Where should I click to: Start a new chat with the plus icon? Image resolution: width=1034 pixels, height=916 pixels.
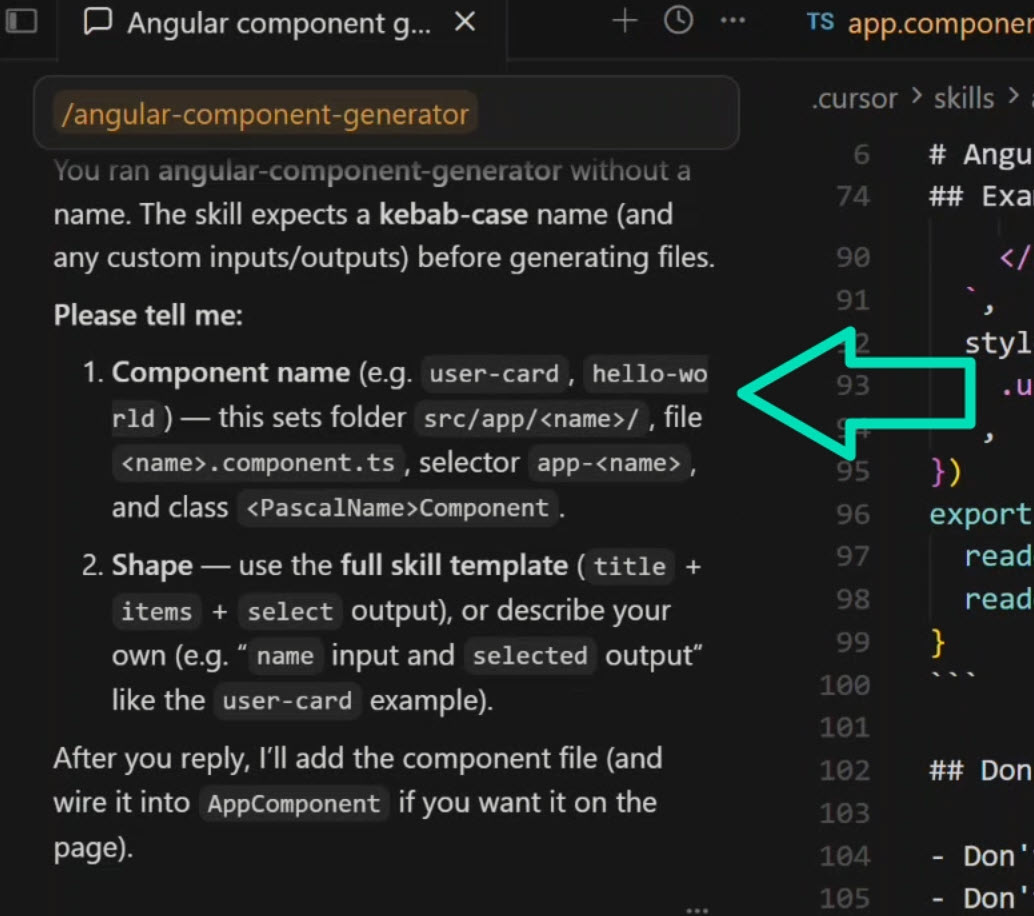(623, 21)
